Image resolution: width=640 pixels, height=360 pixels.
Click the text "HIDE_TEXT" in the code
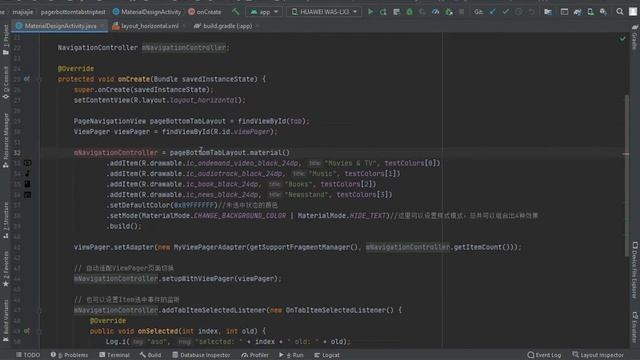(367, 216)
